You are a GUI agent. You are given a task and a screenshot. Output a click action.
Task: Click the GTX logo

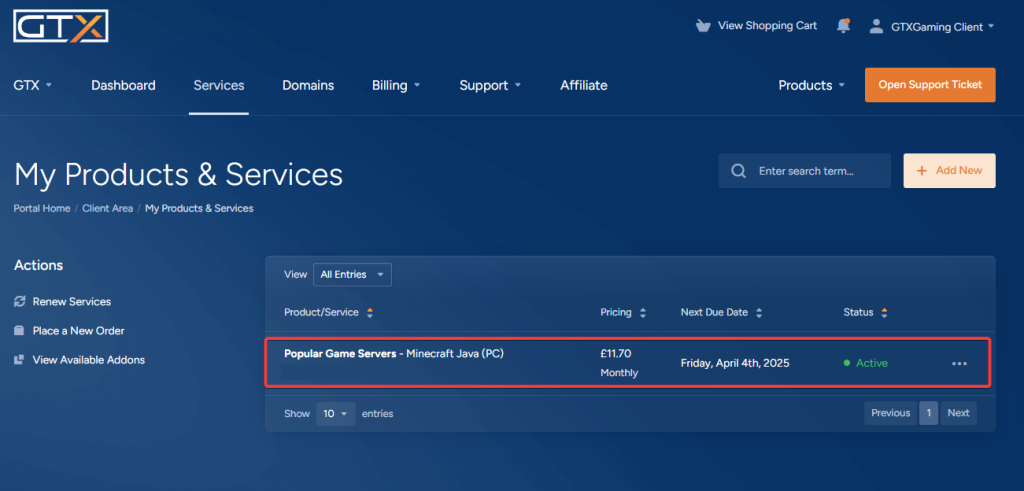(61, 26)
